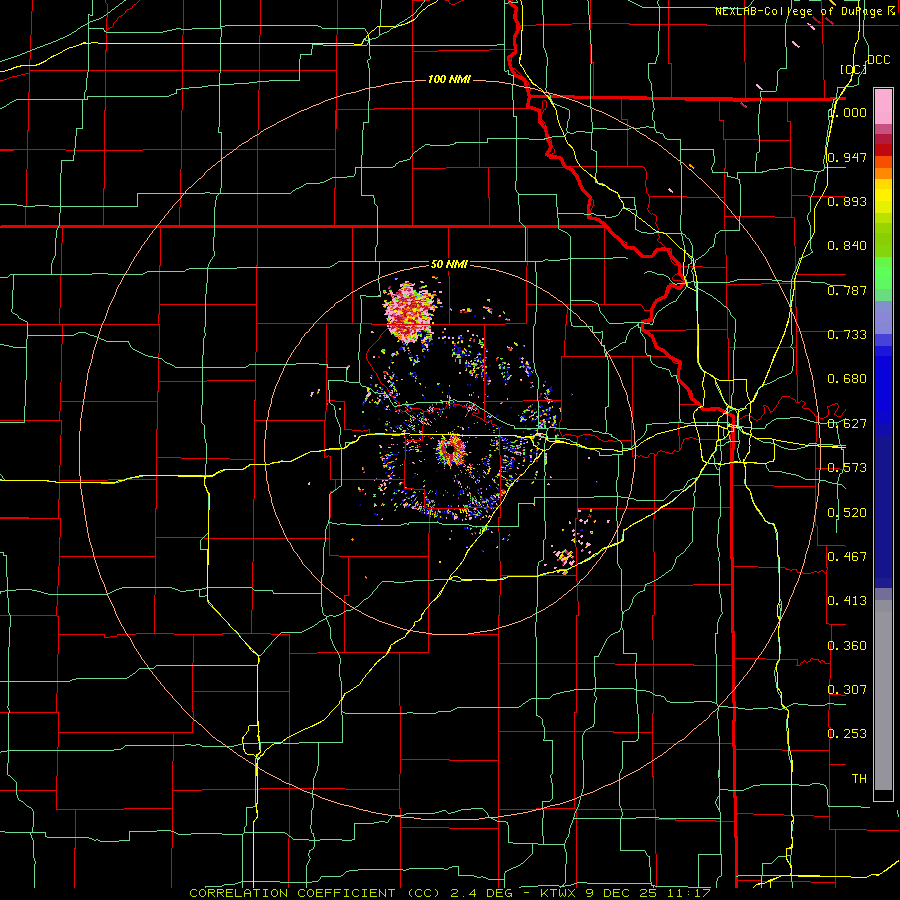Pick the bright green swatch near 0.787
Viewport: 900px width, 900px height.
883,273
